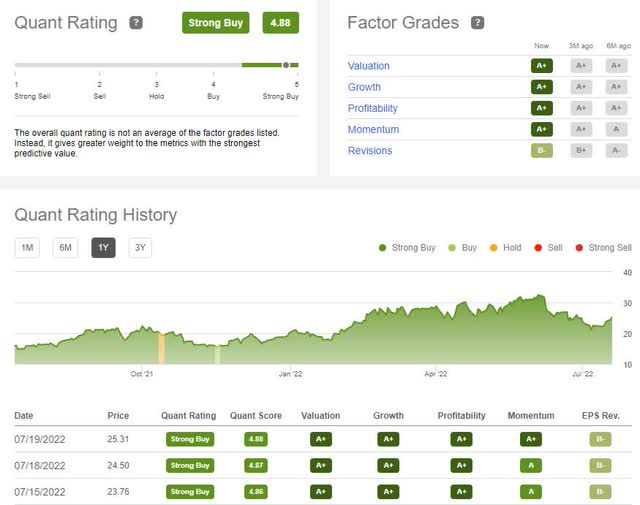
Task: Toggle Strong Buy legend series
Action: coord(407,248)
